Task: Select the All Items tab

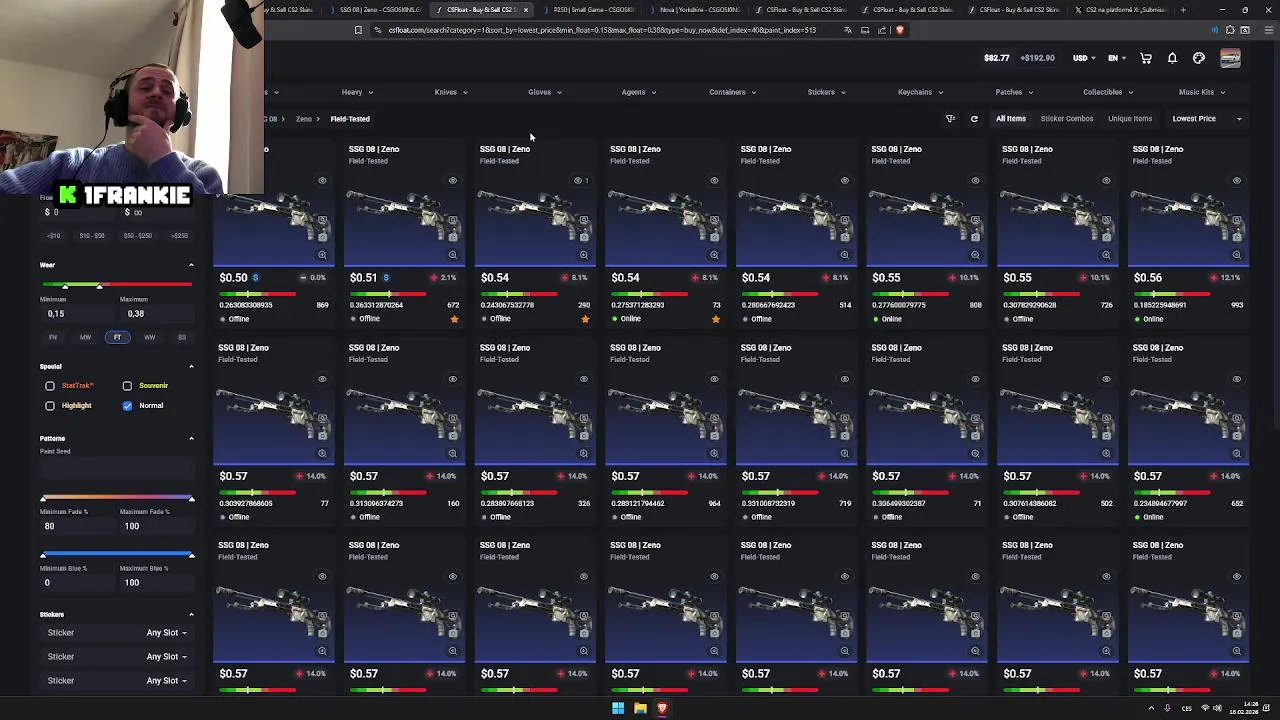Action: click(1010, 119)
